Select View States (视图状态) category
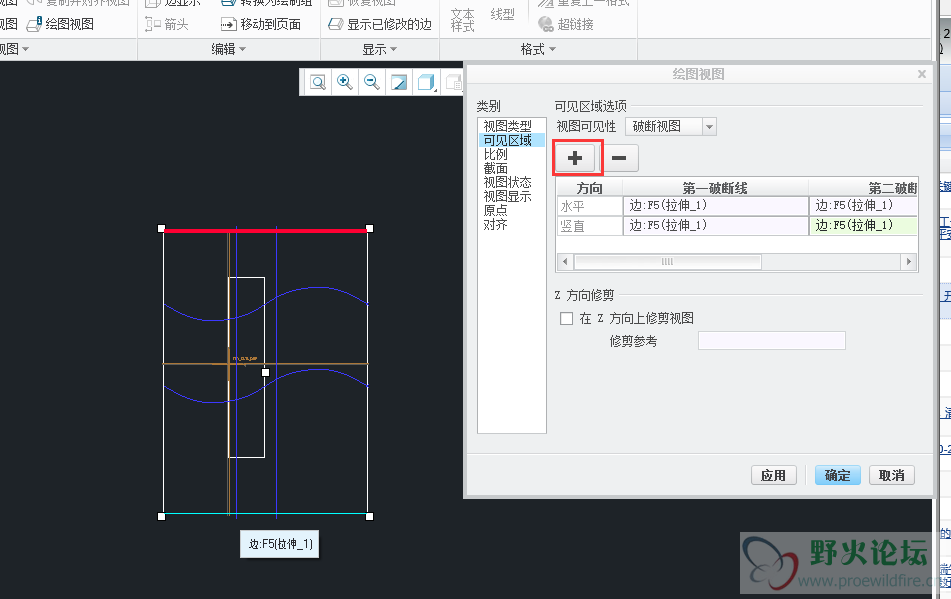951x599 pixels. [x=507, y=182]
